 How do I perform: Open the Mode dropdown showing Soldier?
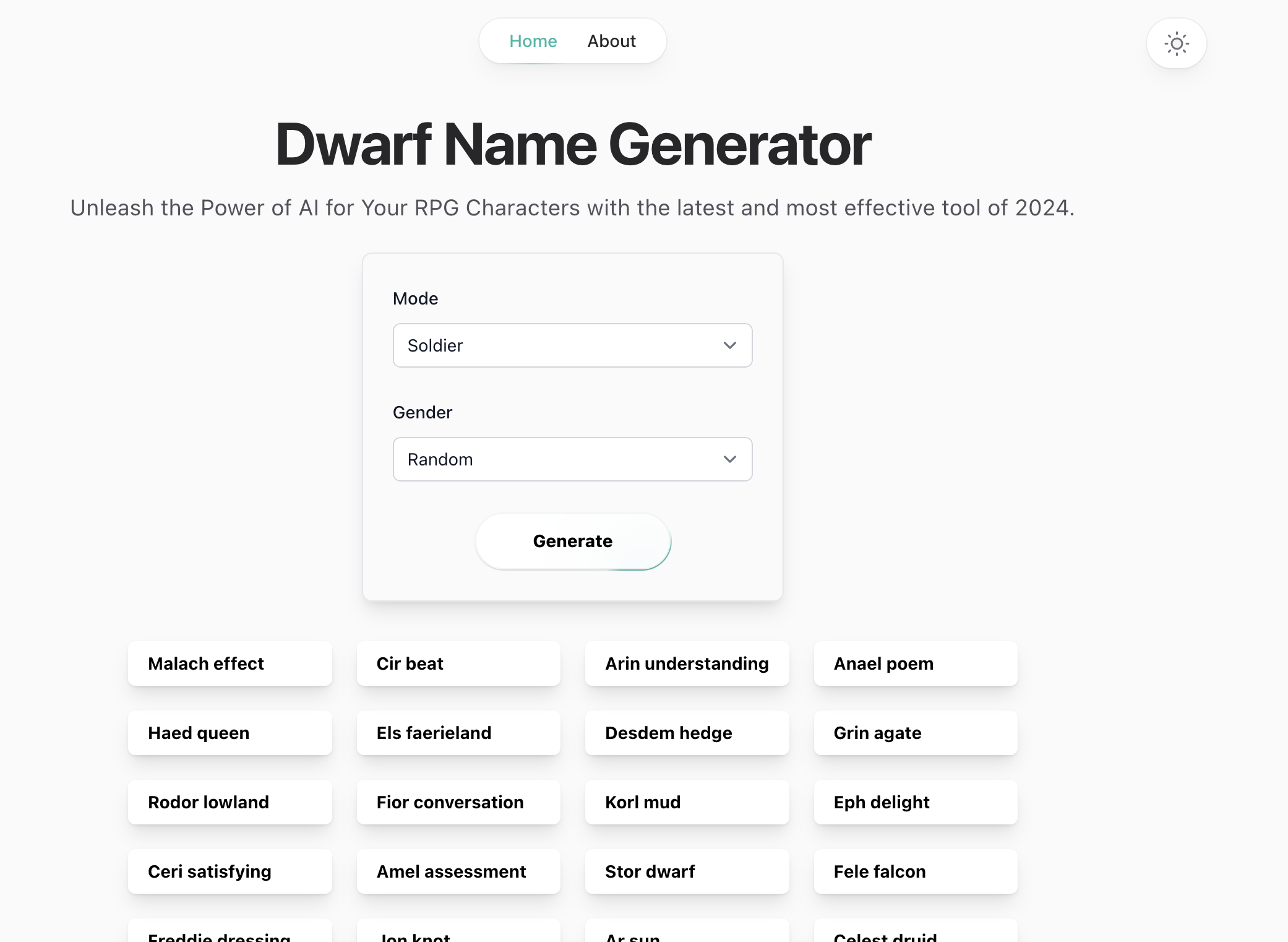tap(572, 345)
